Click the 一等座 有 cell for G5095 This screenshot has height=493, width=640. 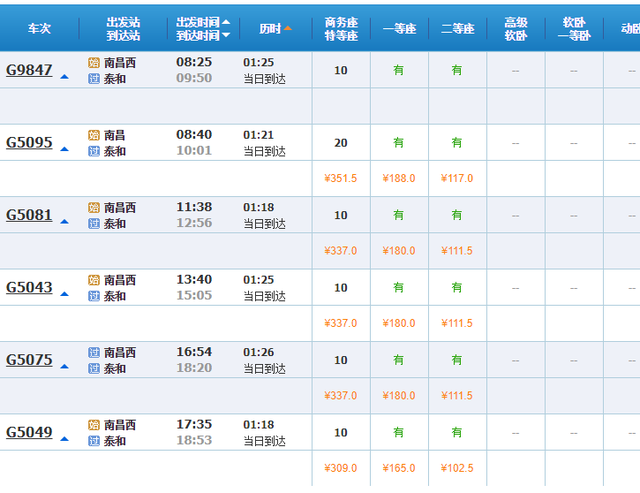(399, 143)
